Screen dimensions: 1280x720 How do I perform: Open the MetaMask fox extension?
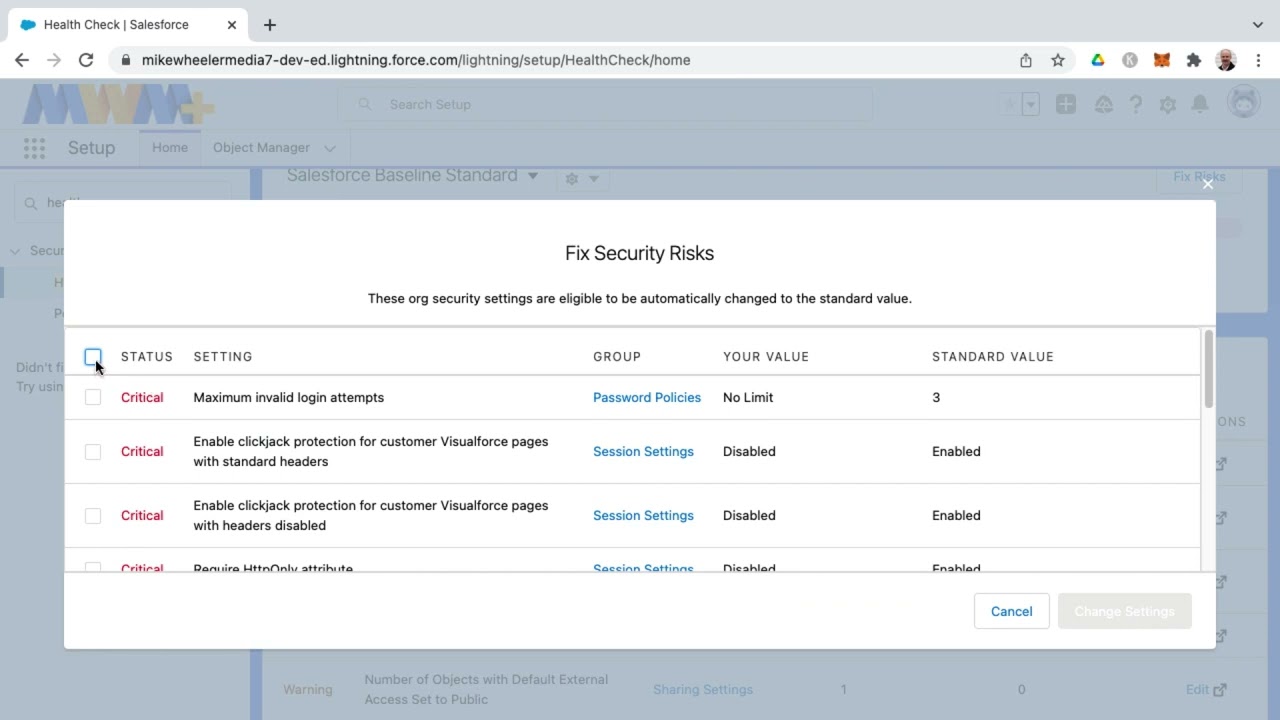1162,60
